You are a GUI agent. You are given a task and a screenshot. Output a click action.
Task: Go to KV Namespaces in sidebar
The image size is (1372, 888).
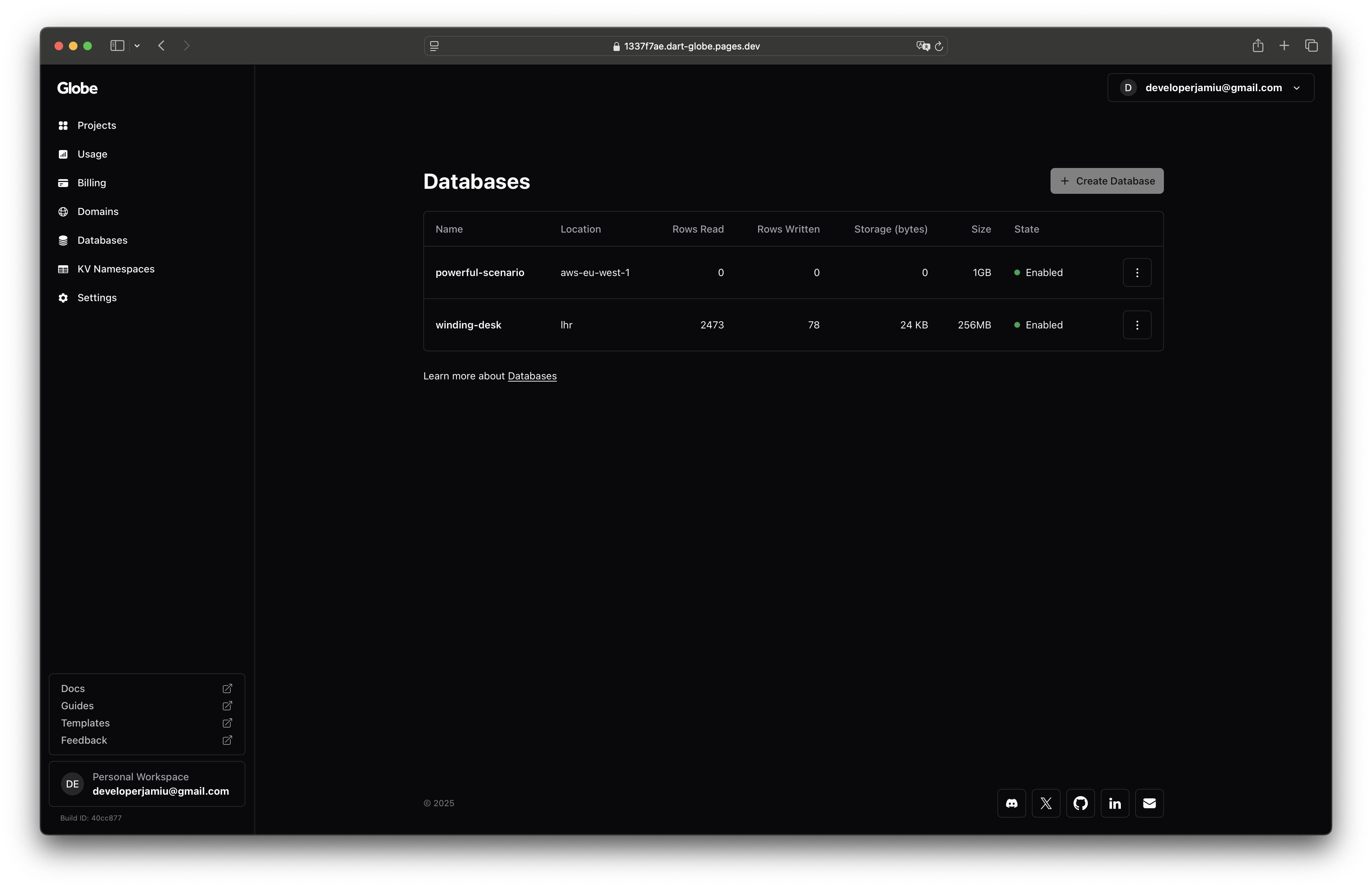point(115,269)
